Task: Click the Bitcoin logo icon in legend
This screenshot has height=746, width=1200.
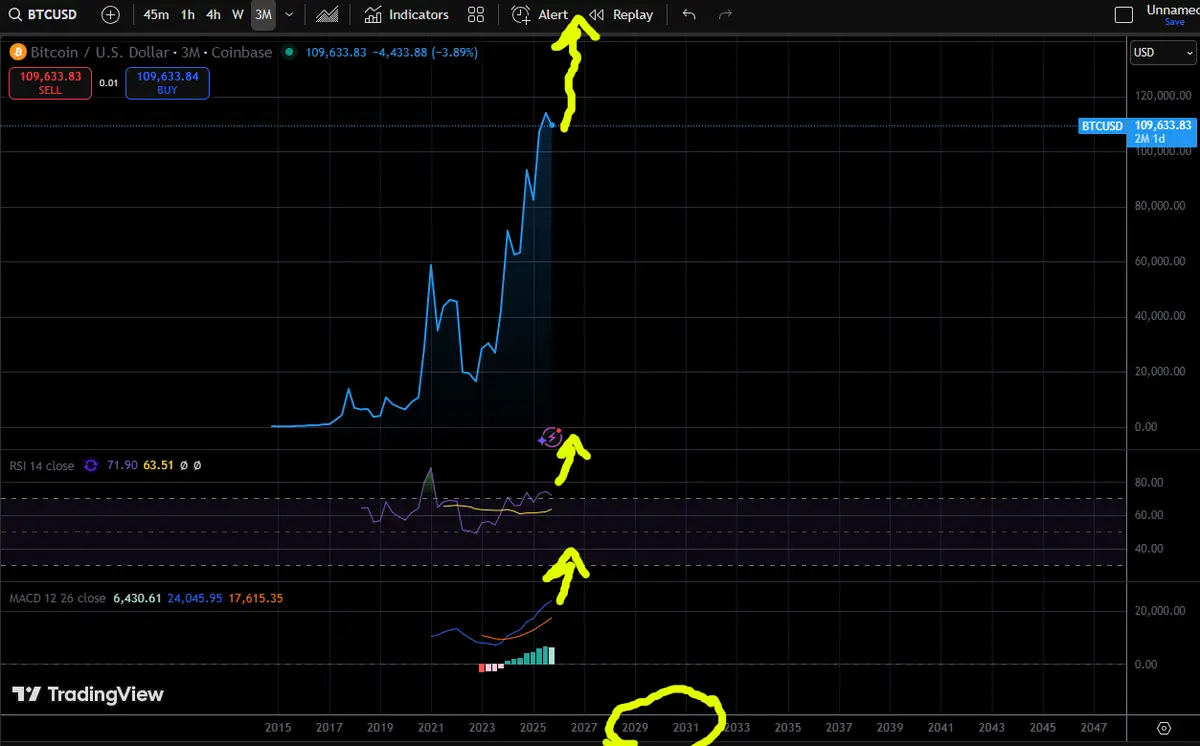Action: point(18,52)
